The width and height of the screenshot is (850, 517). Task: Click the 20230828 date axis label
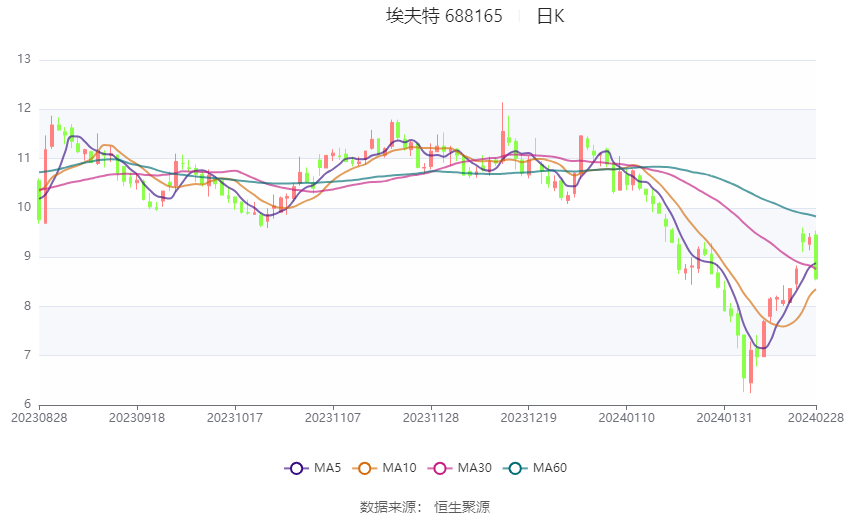point(39,418)
